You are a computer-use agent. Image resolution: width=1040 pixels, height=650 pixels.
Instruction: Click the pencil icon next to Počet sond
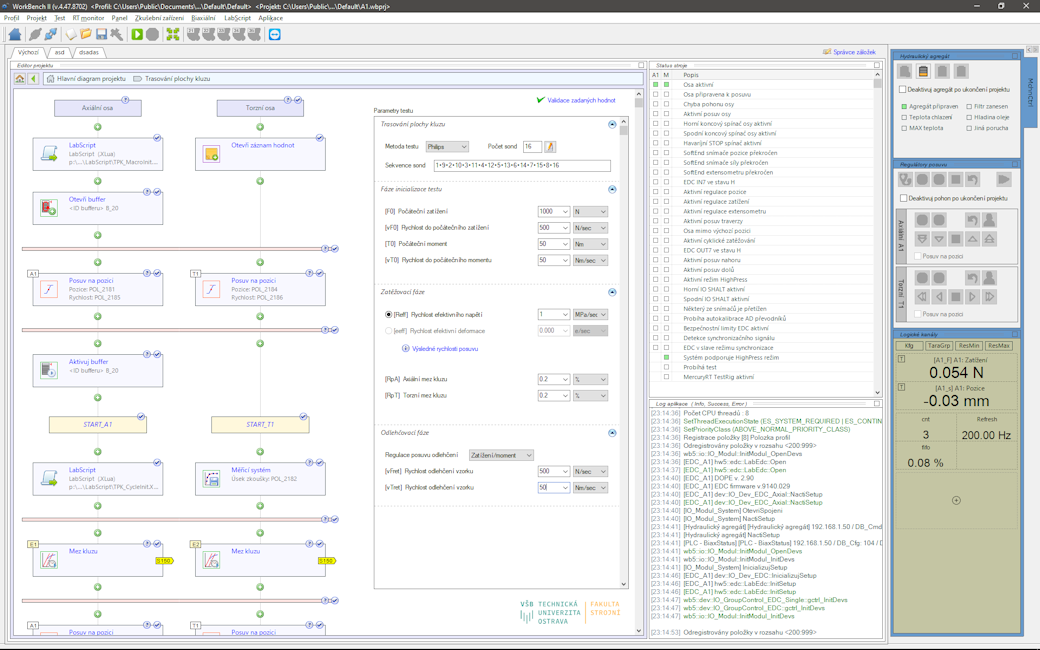tap(550, 147)
